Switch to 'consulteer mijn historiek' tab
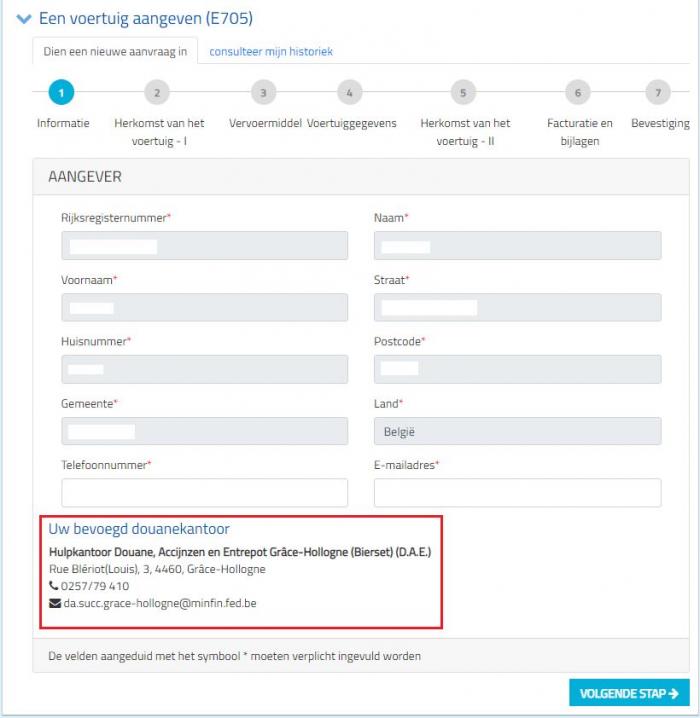Viewport: 700px width, 718px height. 271,51
